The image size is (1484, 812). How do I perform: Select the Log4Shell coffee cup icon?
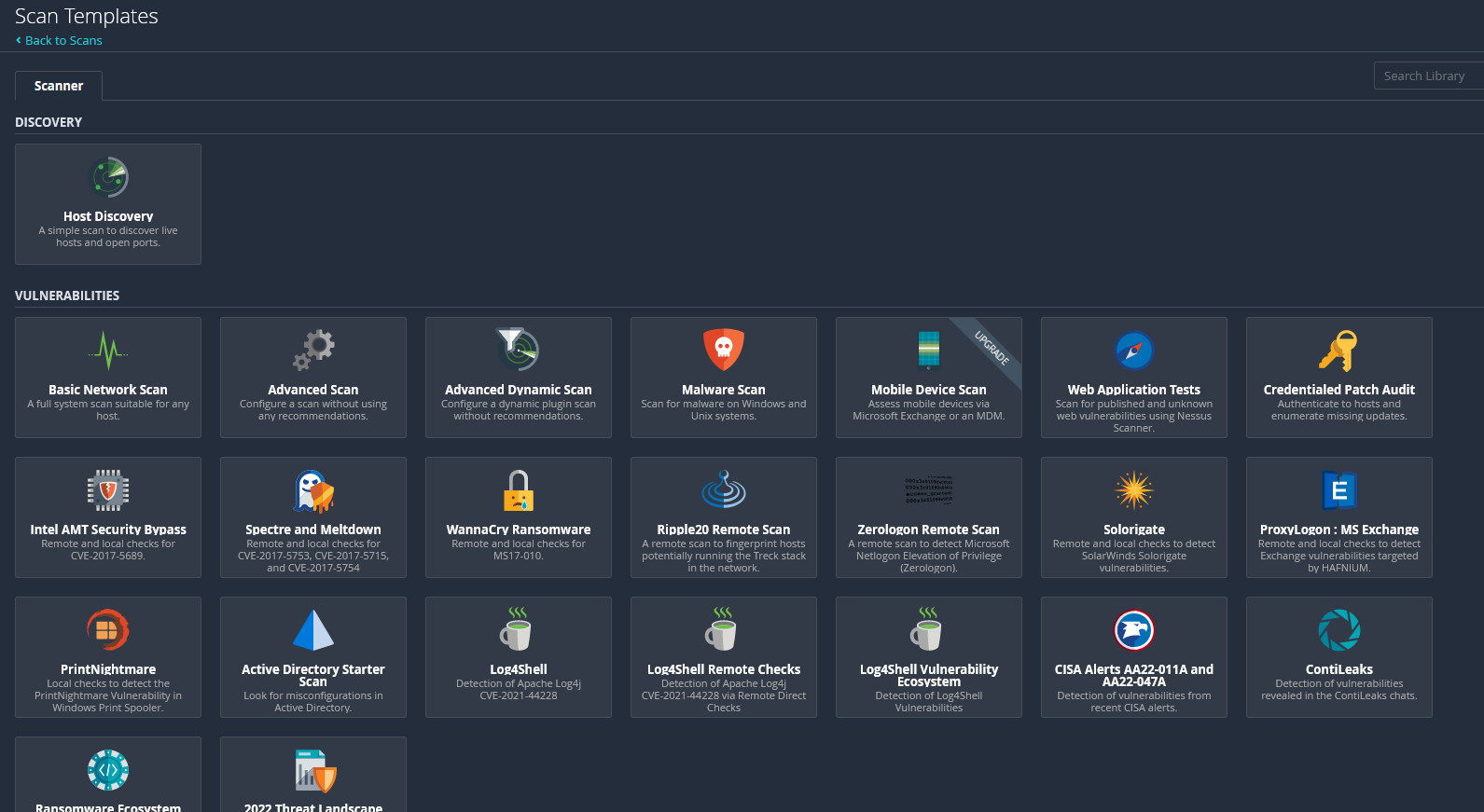point(516,629)
